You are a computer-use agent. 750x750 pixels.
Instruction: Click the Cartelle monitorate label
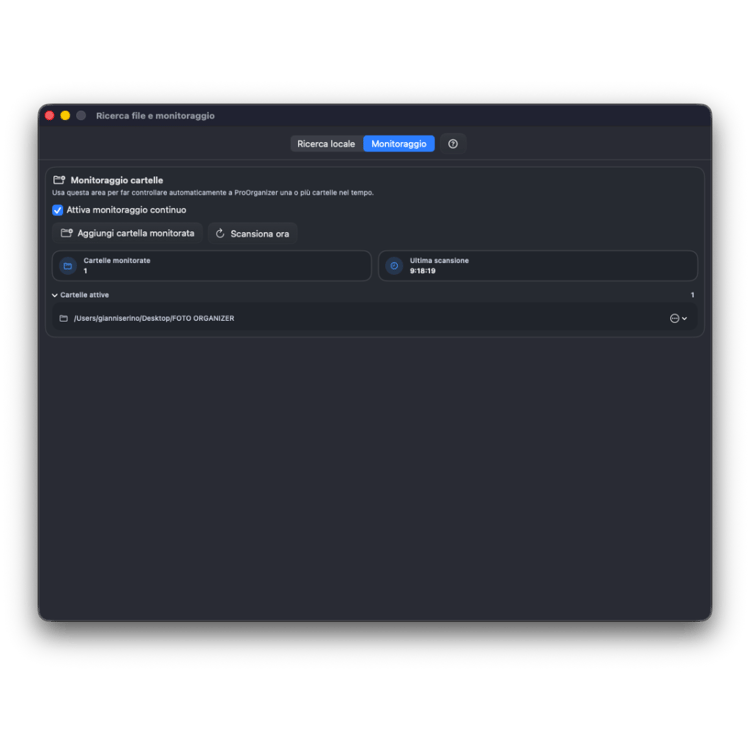(117, 261)
